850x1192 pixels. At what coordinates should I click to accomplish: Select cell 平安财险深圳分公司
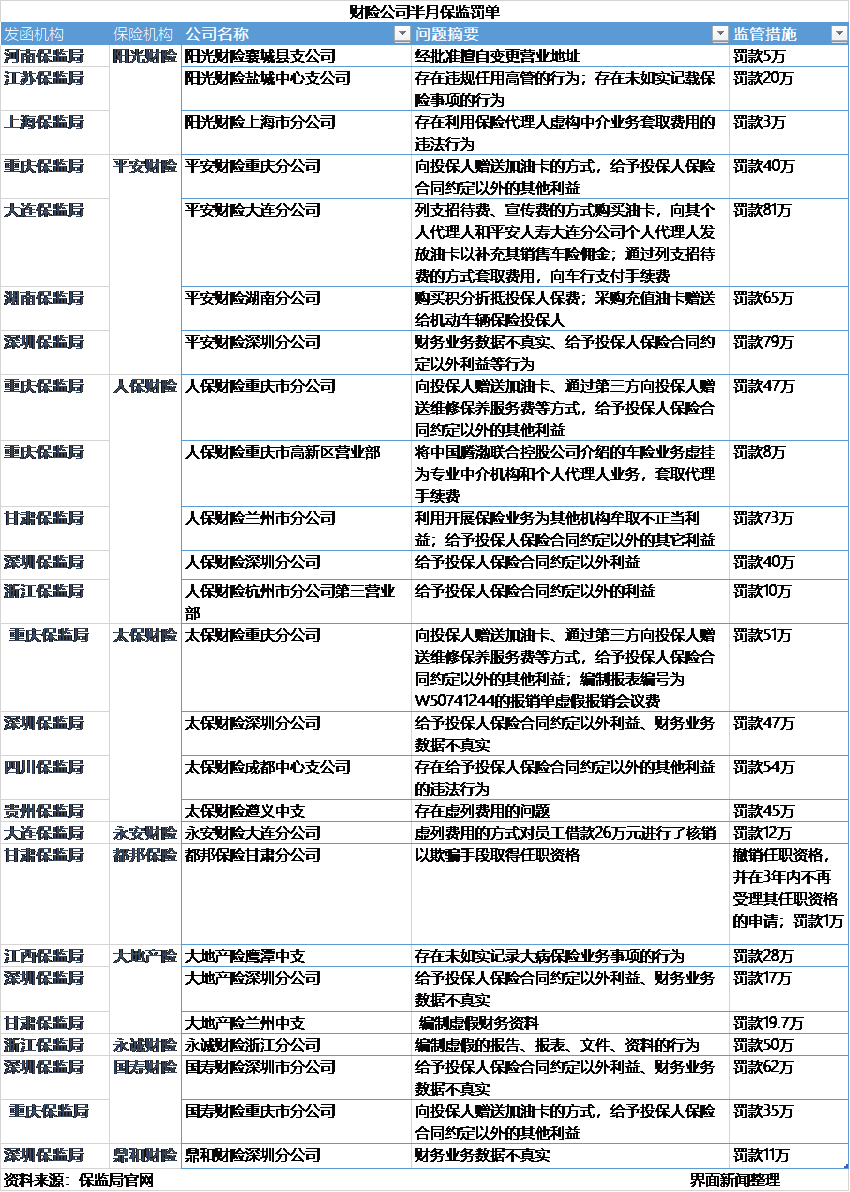(x=297, y=353)
